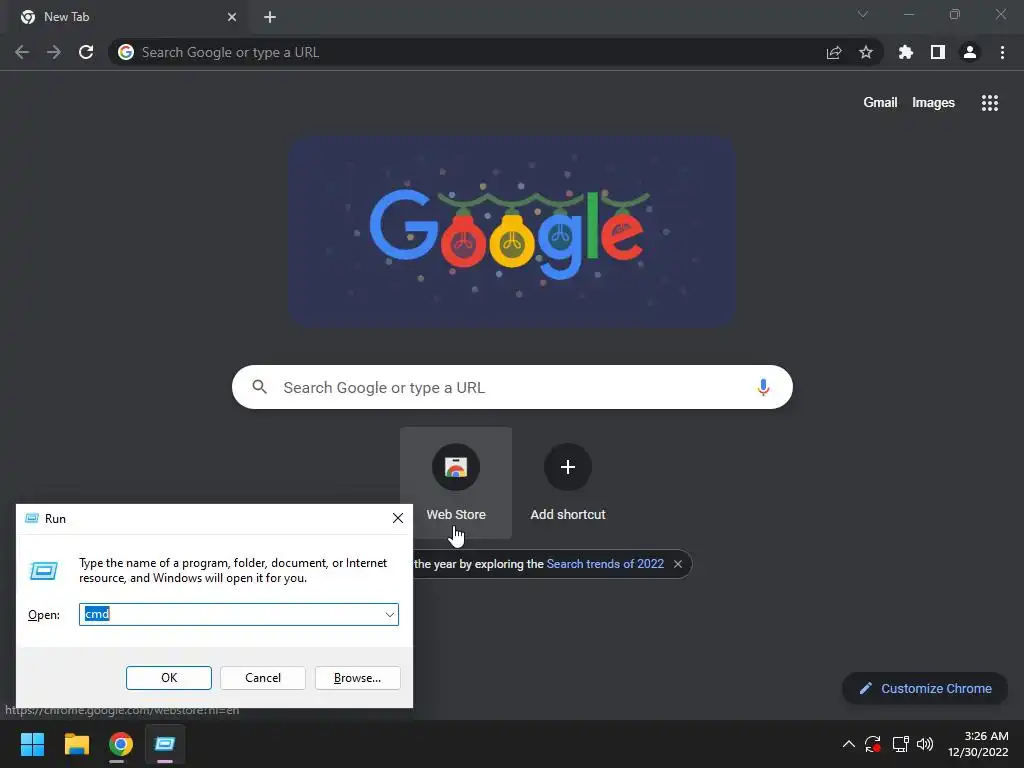The image size is (1024, 768).
Task: Open the Chrome tab search chevron
Action: point(863,14)
